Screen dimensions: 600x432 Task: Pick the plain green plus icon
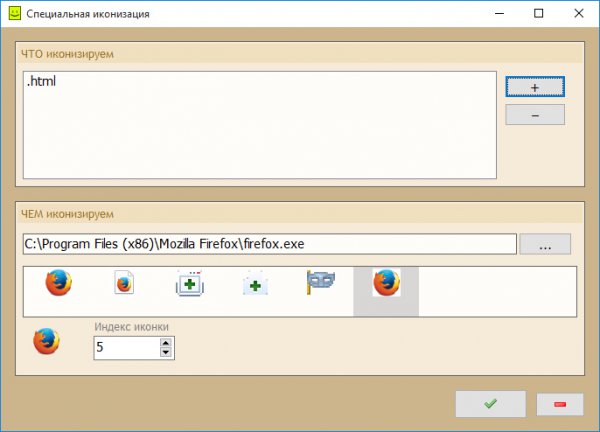[255, 284]
